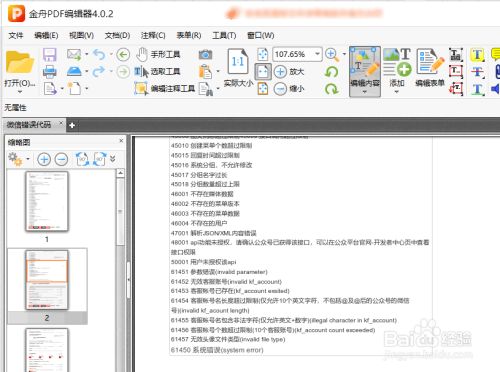The image size is (500, 372).
Task: Expand the email icon dropdown arrow
Action: coord(87,54)
